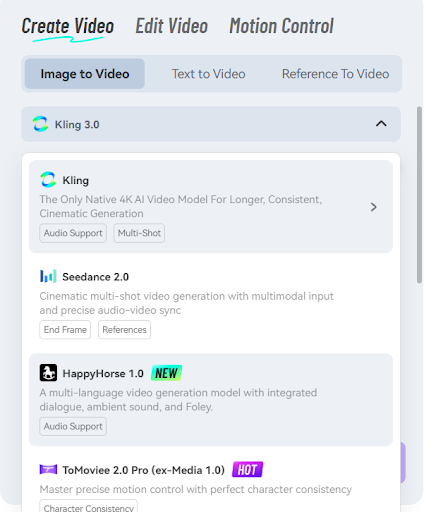
Task: Open the Edit Video tab
Action: (172, 26)
